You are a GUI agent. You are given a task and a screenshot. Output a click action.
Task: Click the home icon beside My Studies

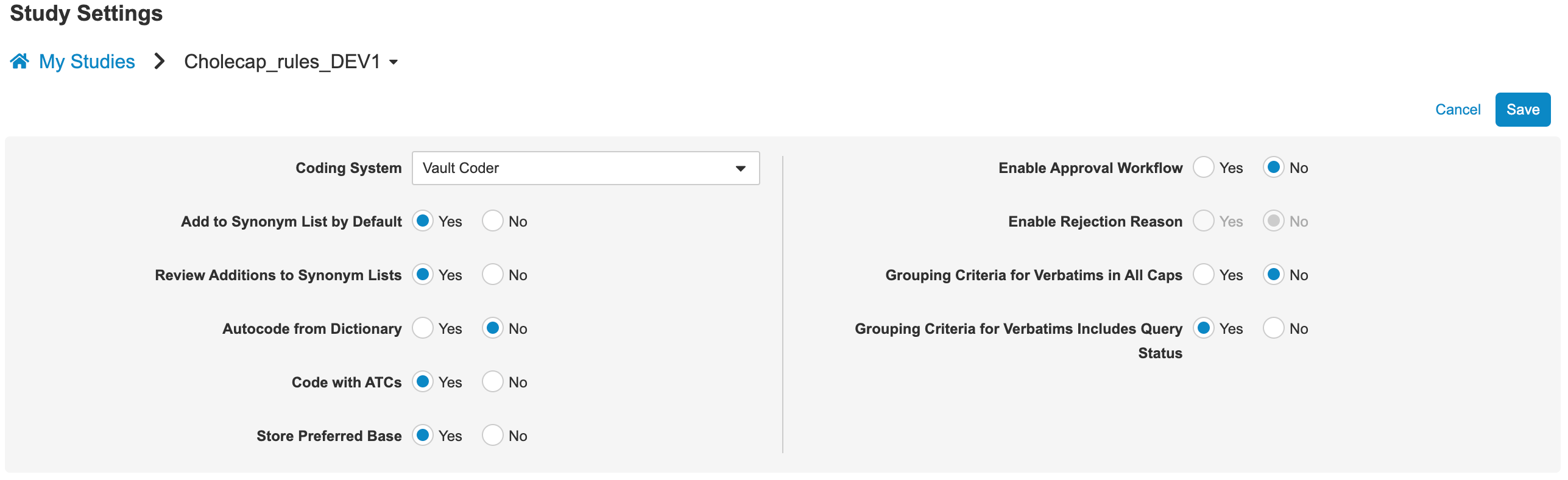[x=19, y=62]
